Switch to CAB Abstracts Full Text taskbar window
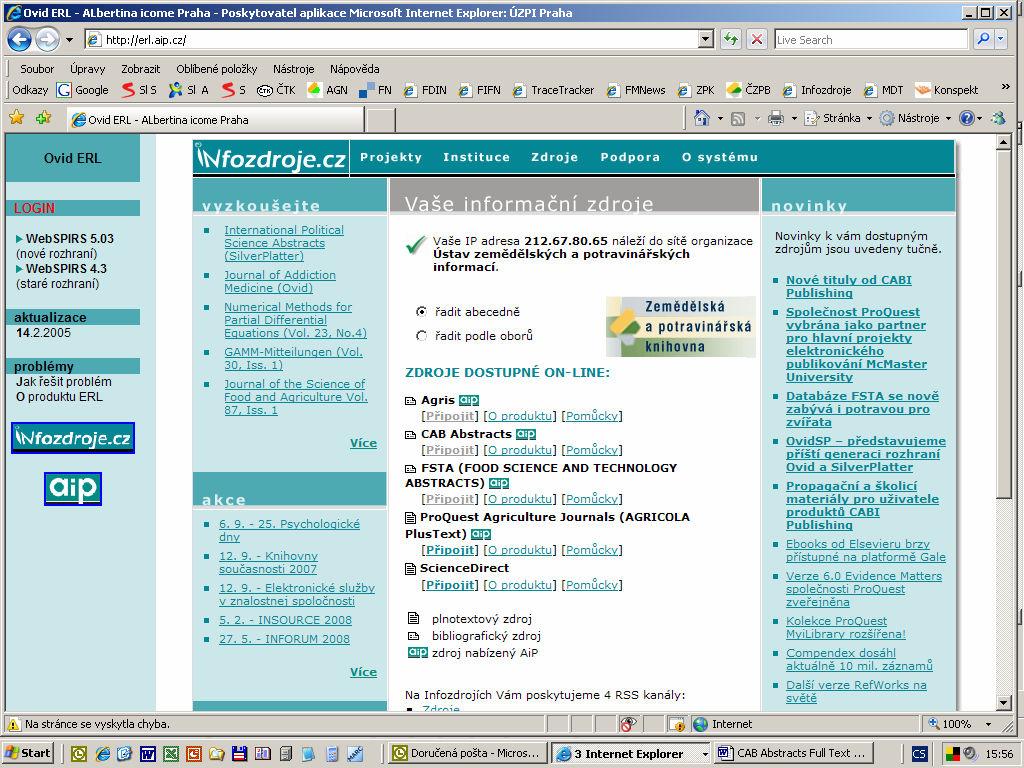 pyautogui.click(x=792, y=754)
